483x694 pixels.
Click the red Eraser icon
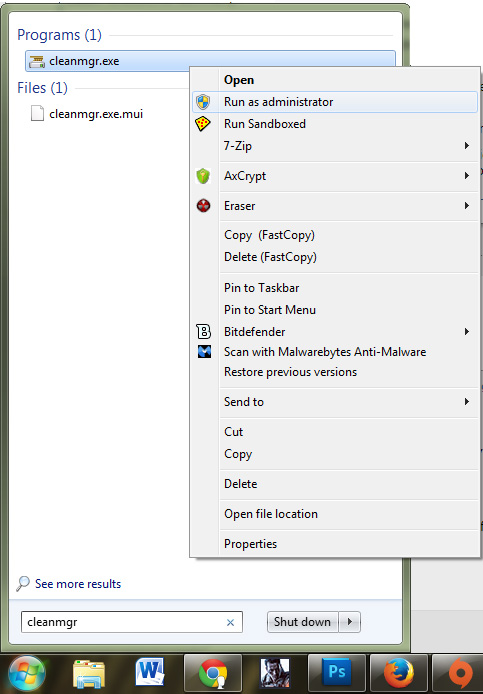tap(203, 206)
